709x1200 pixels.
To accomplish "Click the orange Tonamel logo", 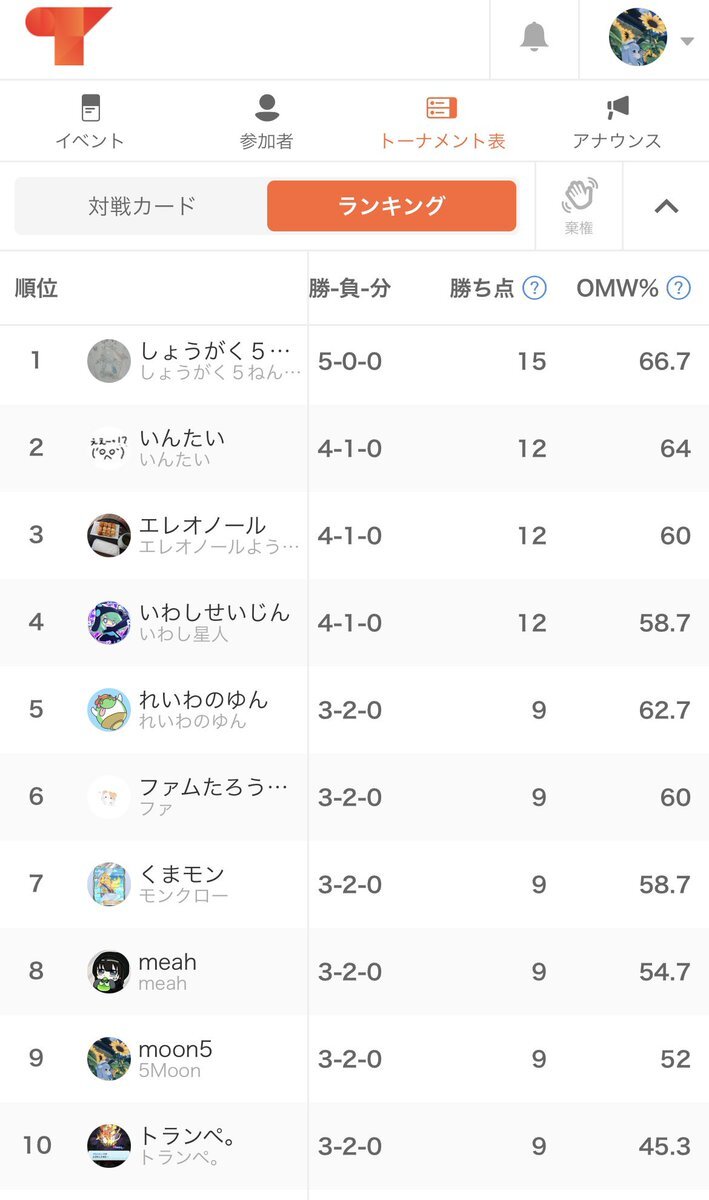I will (x=69, y=36).
